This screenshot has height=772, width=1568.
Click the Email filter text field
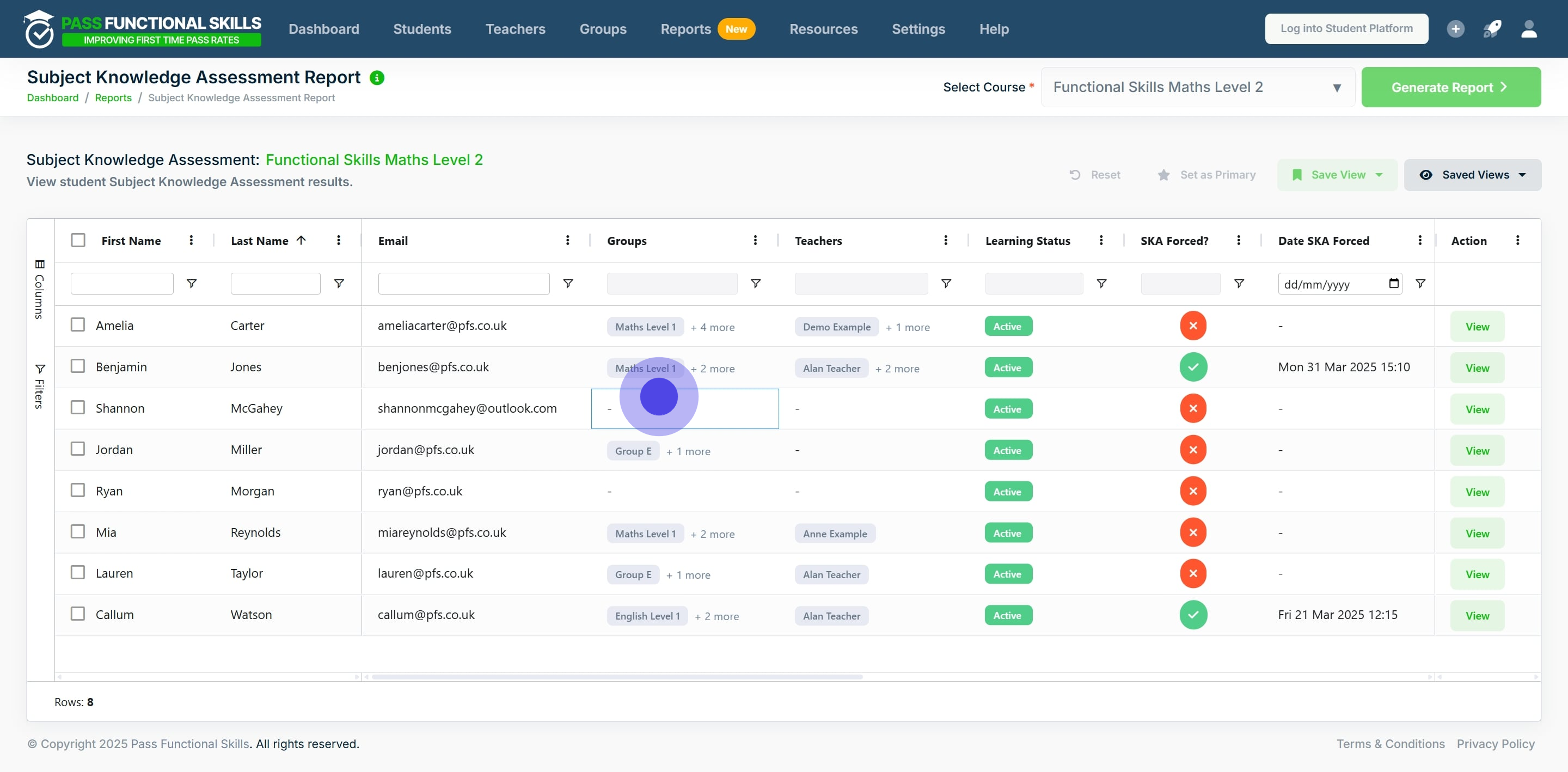coord(463,284)
